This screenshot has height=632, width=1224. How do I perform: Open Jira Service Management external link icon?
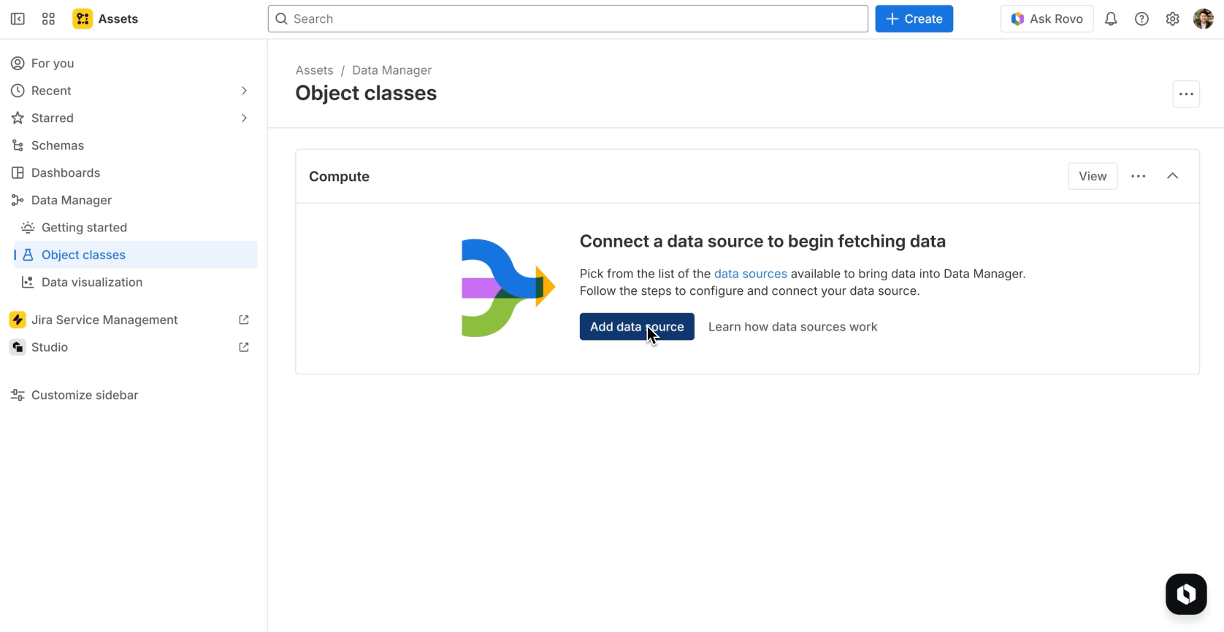click(x=244, y=320)
